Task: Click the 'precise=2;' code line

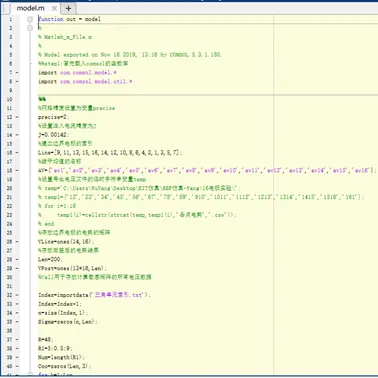Action: 53,117
